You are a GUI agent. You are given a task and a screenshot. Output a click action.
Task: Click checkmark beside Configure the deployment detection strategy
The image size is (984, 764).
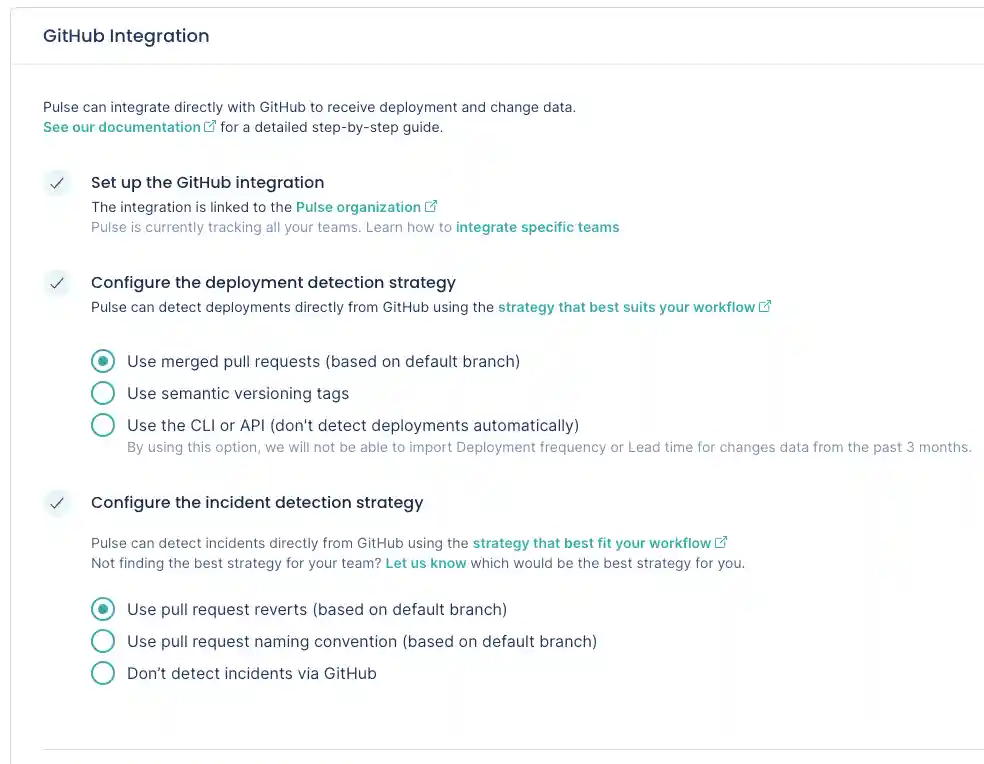pyautogui.click(x=57, y=283)
